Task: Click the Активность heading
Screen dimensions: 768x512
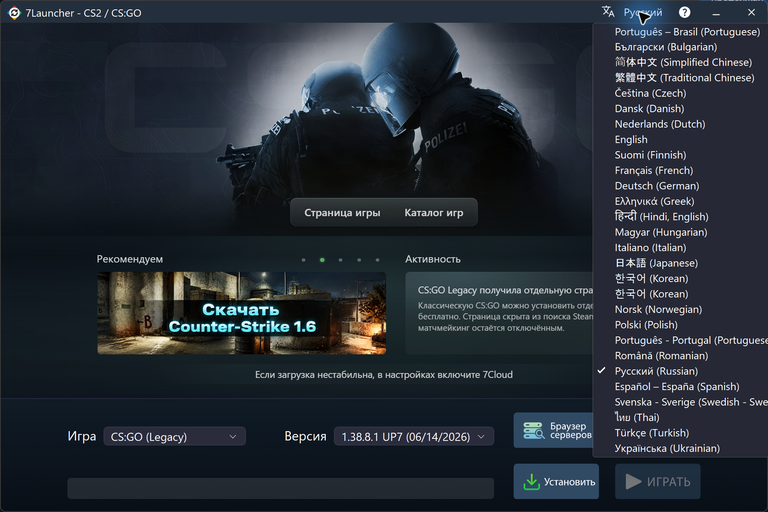Action: tap(432, 259)
